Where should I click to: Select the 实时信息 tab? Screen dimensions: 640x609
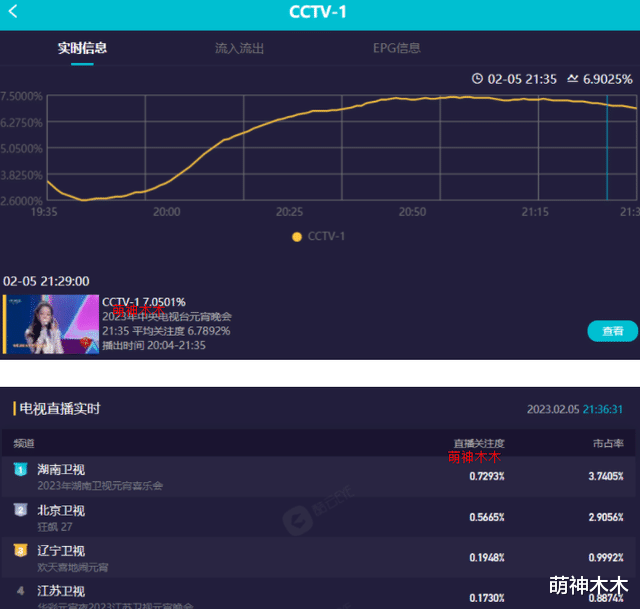(82, 48)
